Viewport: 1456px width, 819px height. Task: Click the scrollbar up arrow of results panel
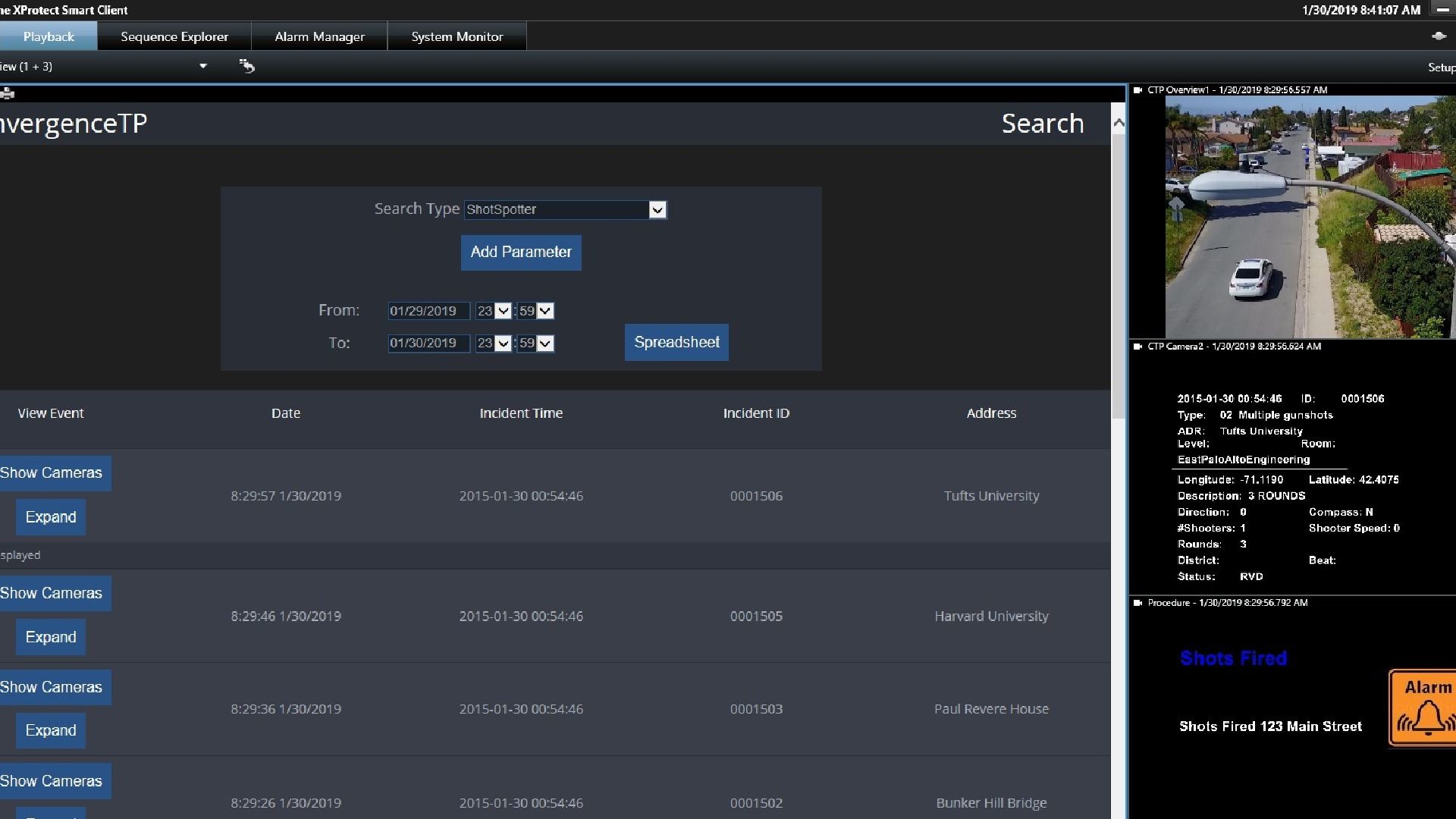1119,123
